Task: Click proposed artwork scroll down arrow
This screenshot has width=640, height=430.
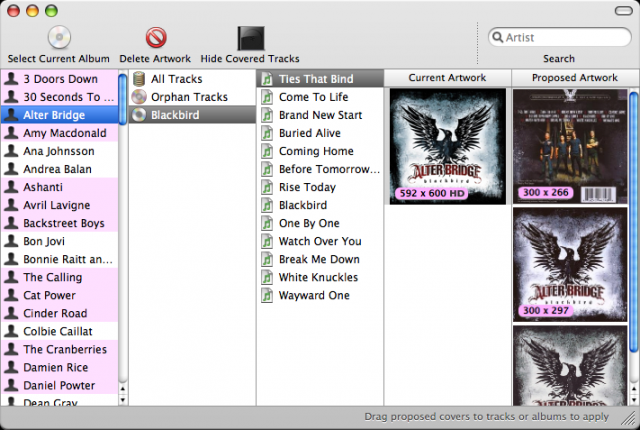Action: [634, 400]
